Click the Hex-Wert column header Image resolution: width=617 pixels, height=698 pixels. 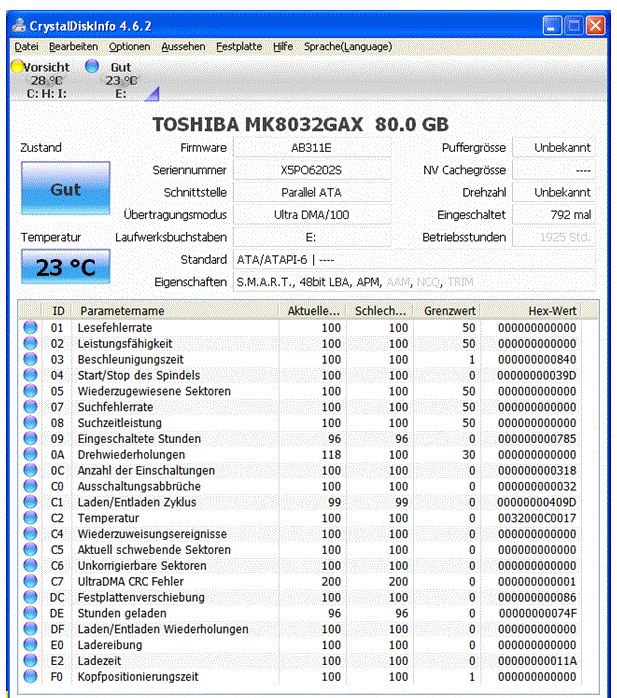tap(531, 311)
